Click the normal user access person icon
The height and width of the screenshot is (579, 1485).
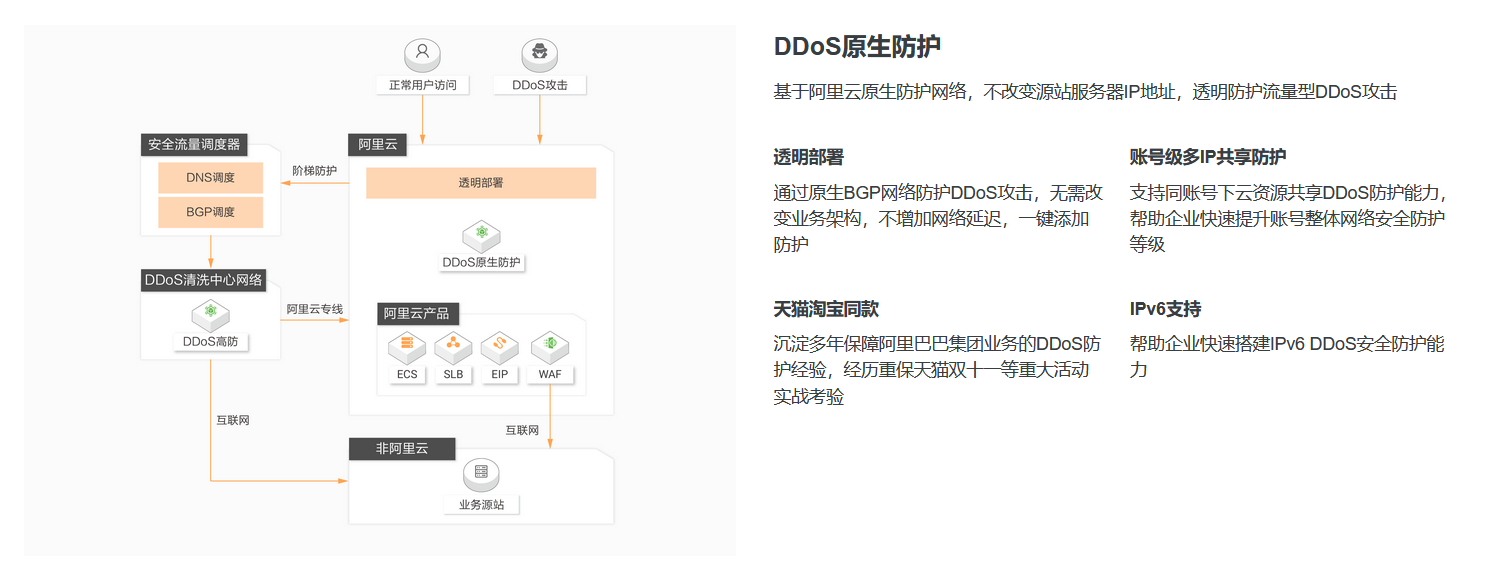pyautogui.click(x=423, y=53)
